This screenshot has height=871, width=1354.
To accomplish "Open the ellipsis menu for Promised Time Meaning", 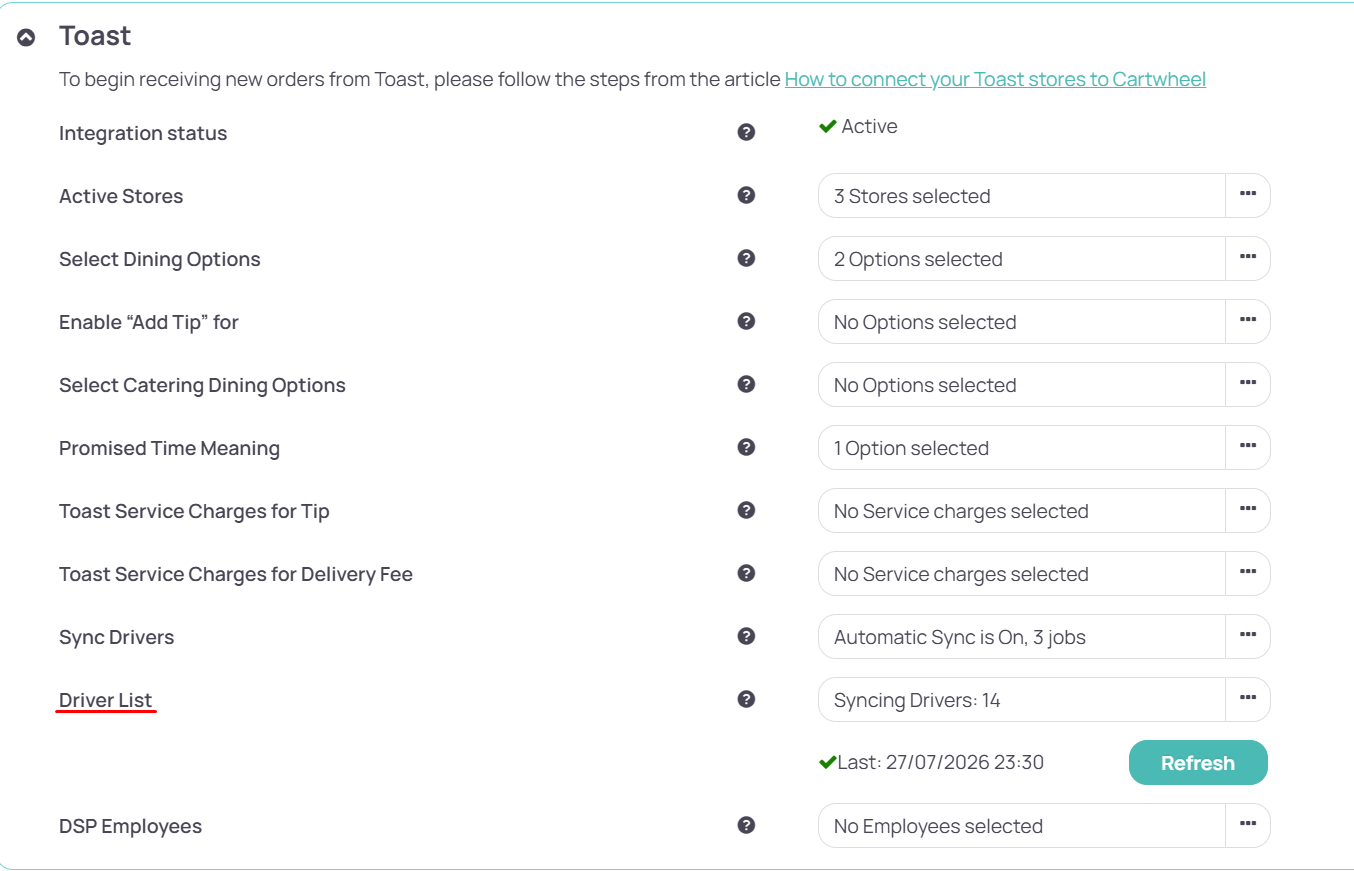I will point(1248,447).
